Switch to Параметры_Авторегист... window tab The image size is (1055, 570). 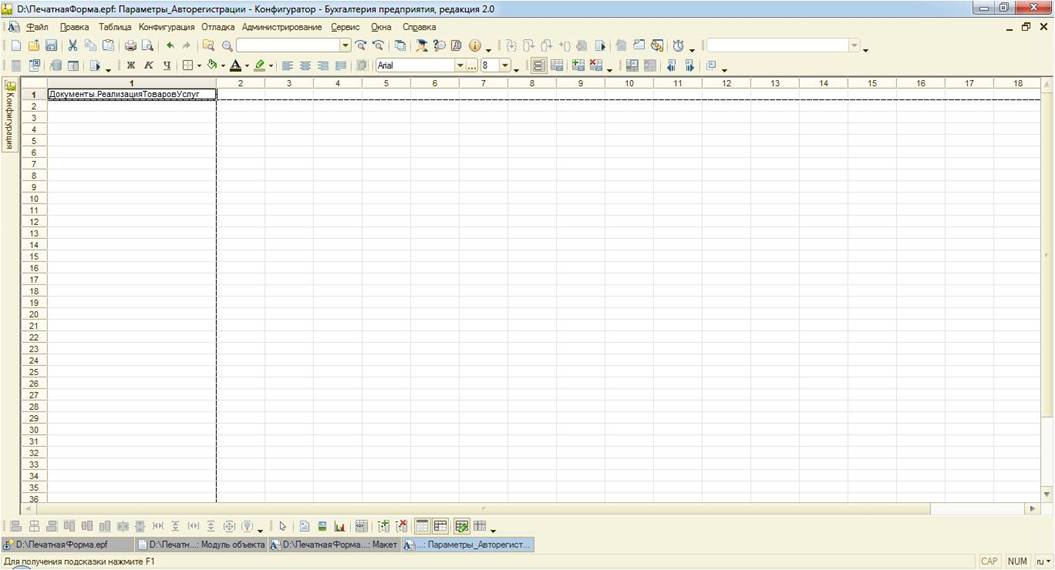[x=468, y=544]
